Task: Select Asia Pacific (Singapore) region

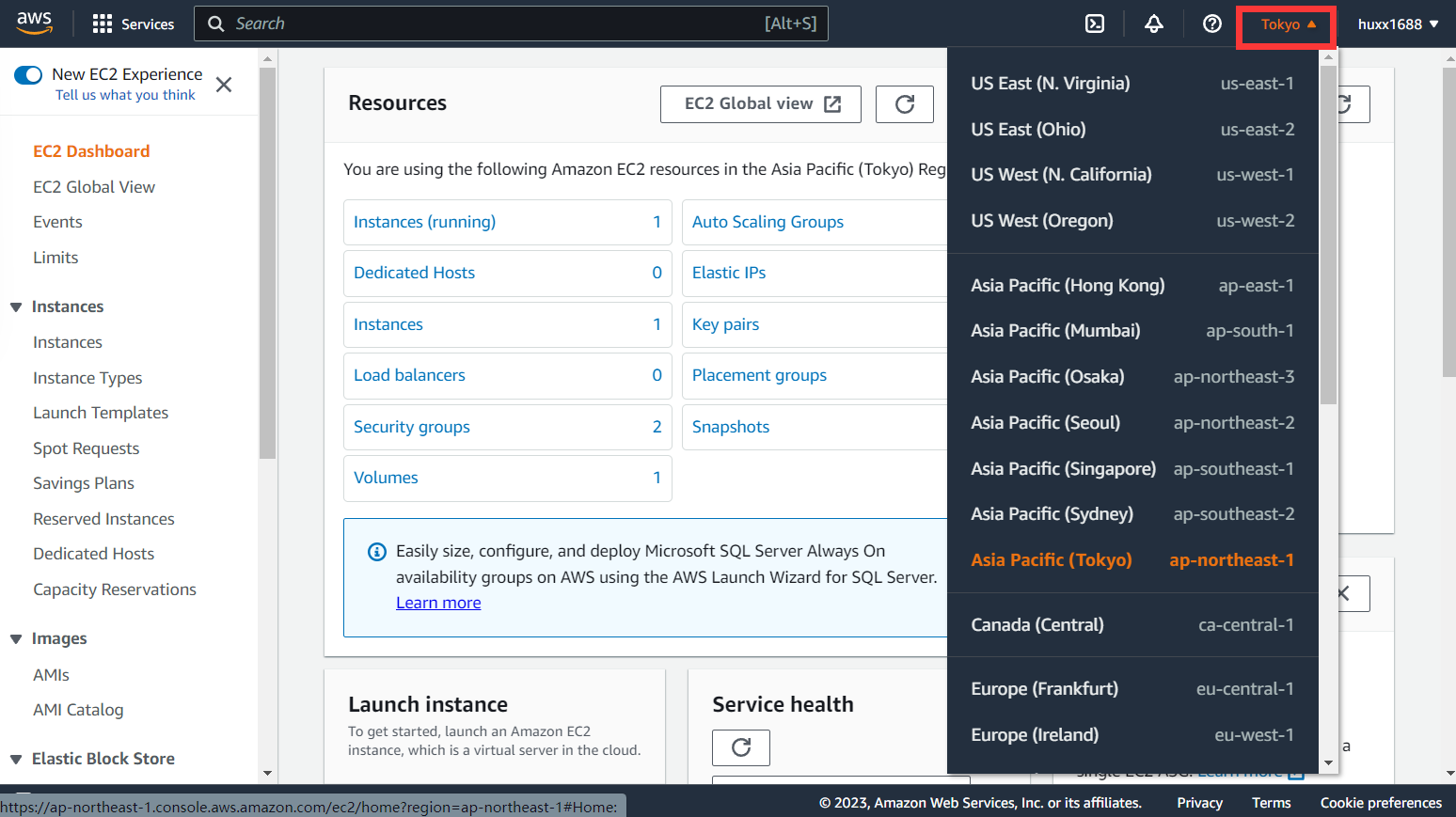Action: [1132, 469]
